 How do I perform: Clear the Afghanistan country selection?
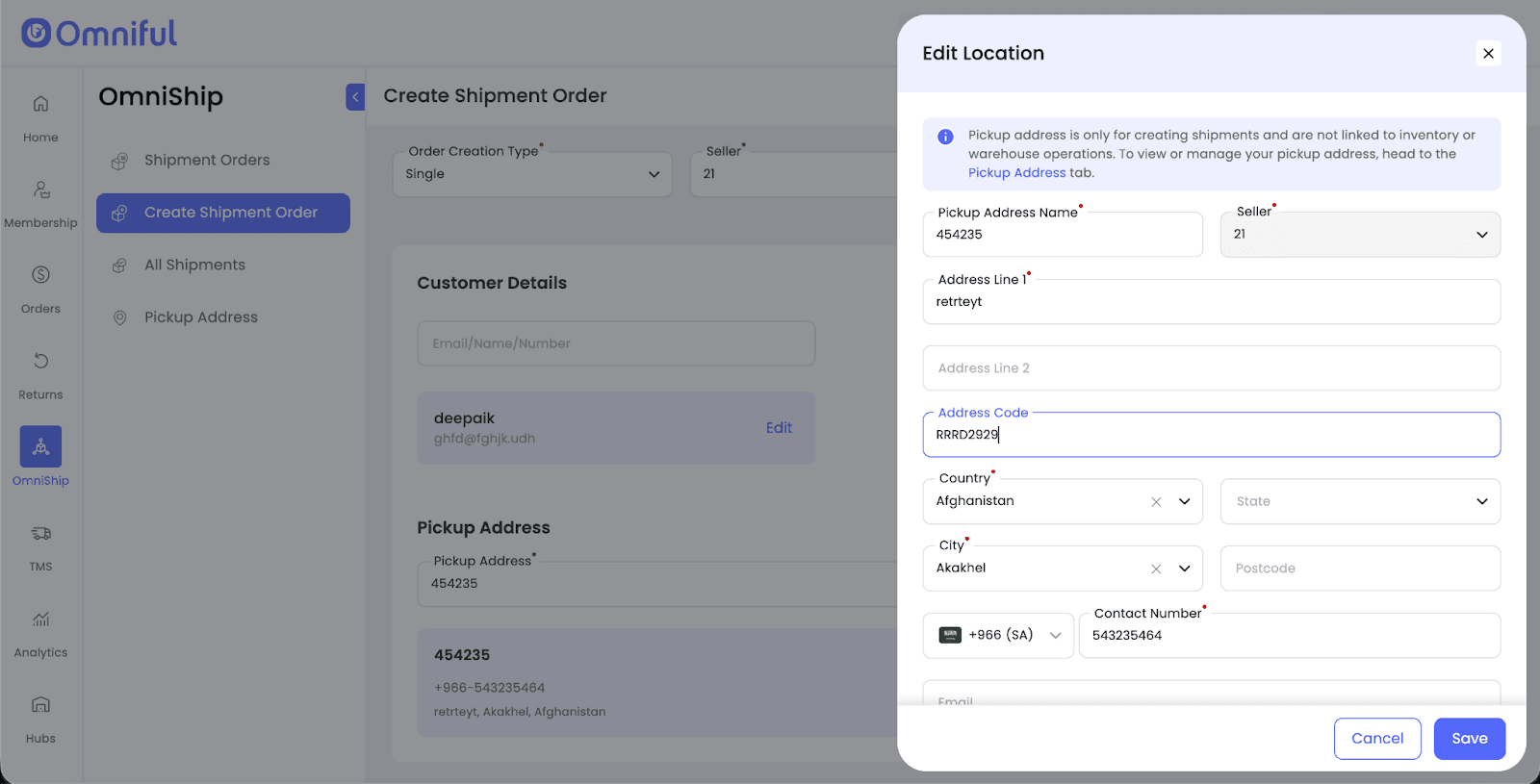click(x=1156, y=502)
